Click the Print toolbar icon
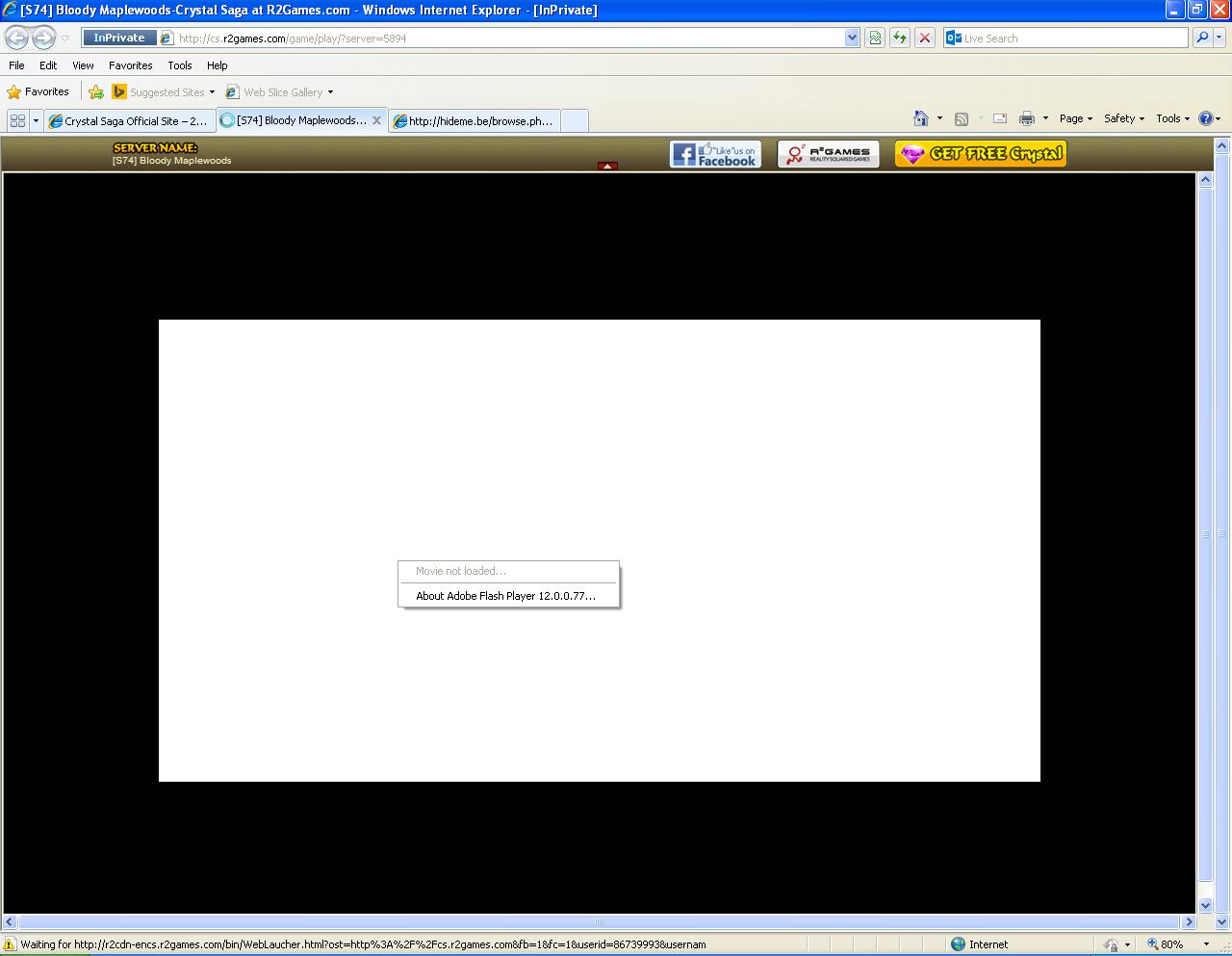The image size is (1232, 956). click(1026, 118)
